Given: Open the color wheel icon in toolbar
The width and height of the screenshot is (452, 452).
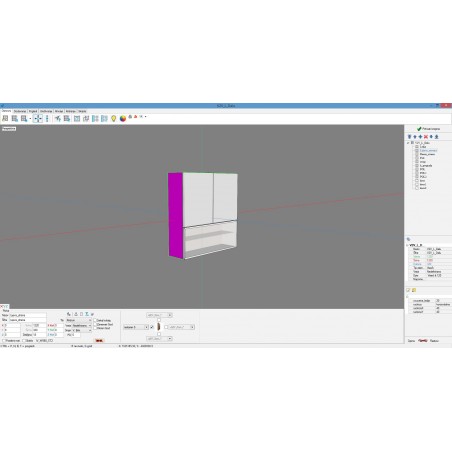Looking at the screenshot, I should pyautogui.click(x=123, y=119).
